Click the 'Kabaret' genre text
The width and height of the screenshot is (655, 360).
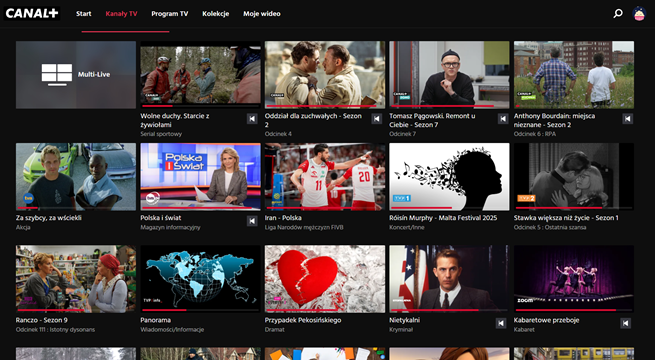[x=524, y=330]
